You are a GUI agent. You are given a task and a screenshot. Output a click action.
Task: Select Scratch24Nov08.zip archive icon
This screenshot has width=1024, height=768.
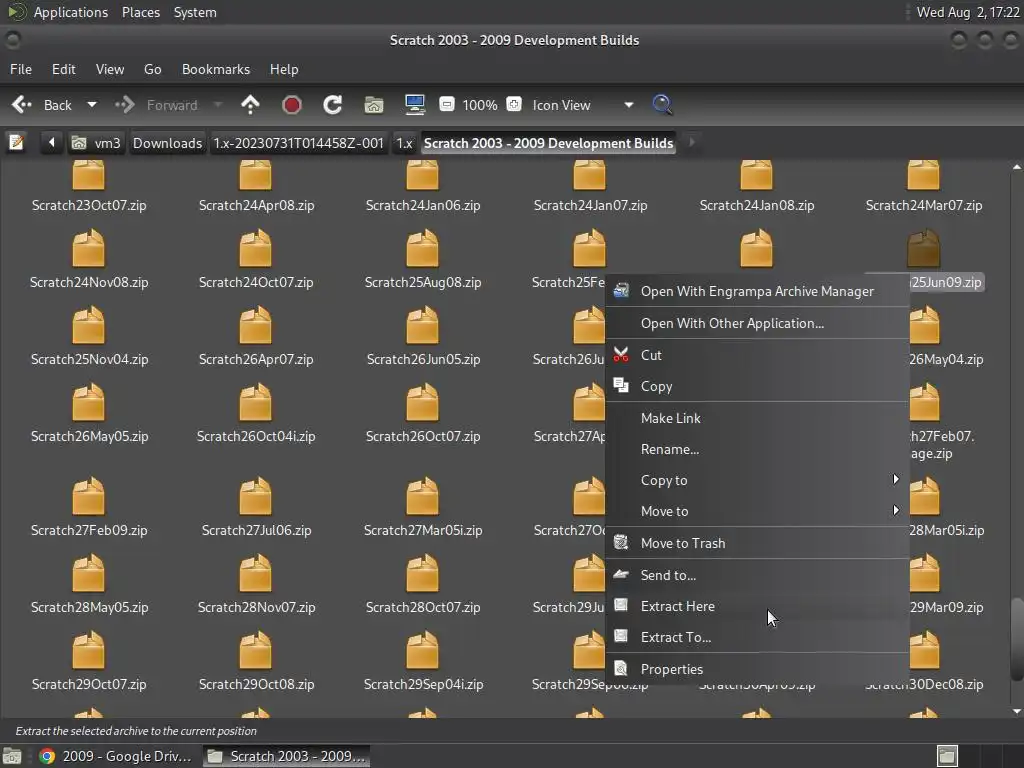88,248
